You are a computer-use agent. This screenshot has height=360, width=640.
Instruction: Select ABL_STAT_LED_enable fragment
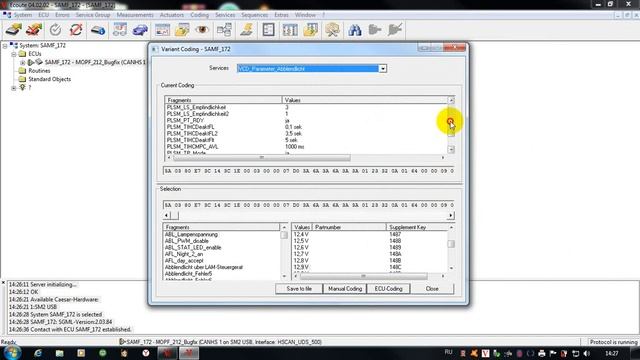(x=193, y=247)
